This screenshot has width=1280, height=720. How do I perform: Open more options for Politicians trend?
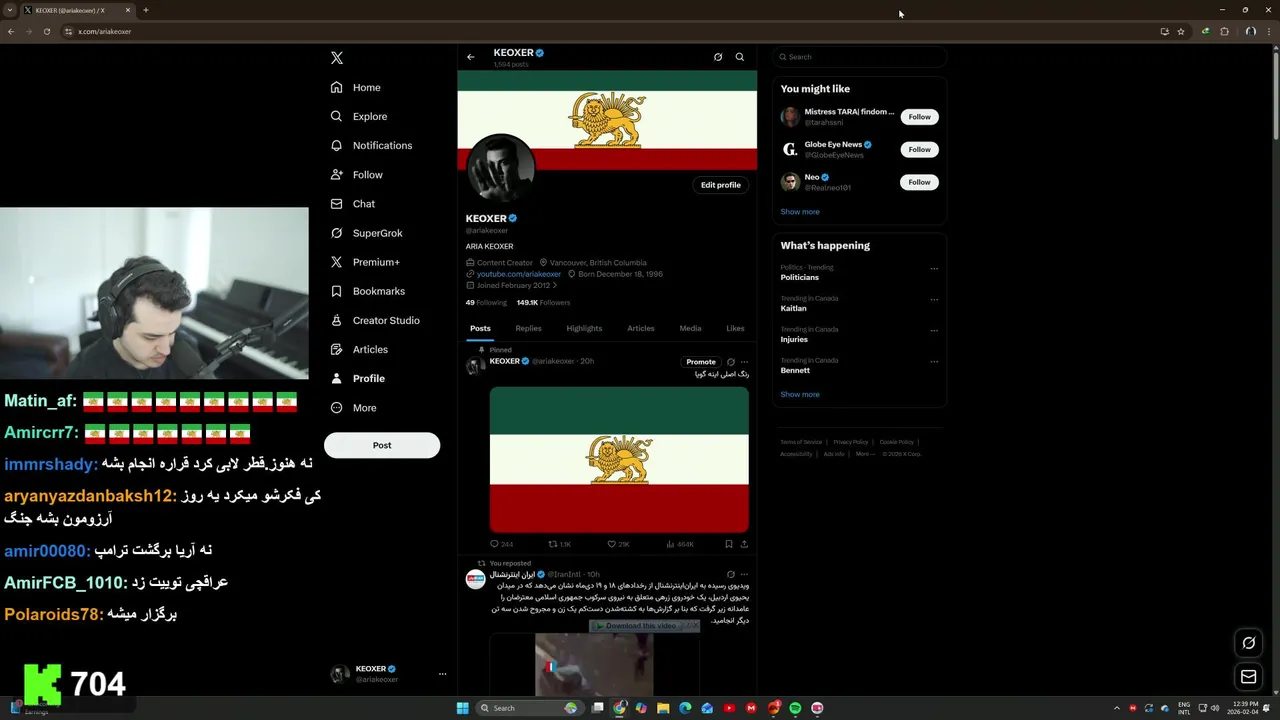(934, 268)
